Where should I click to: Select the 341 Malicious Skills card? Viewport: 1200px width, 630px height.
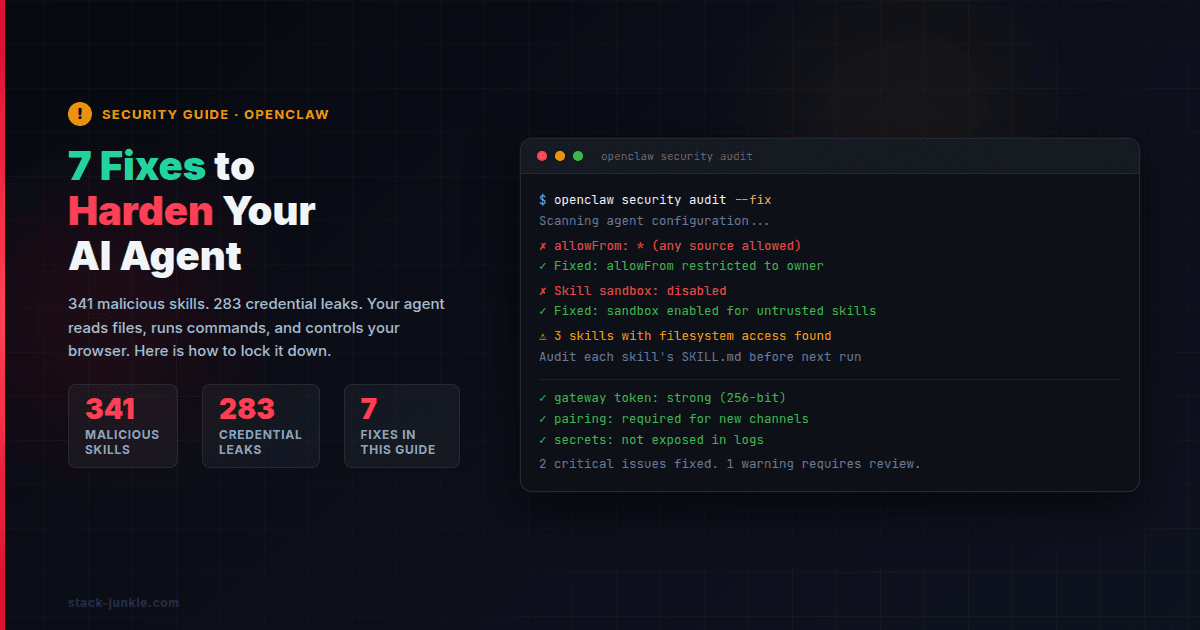coord(123,426)
